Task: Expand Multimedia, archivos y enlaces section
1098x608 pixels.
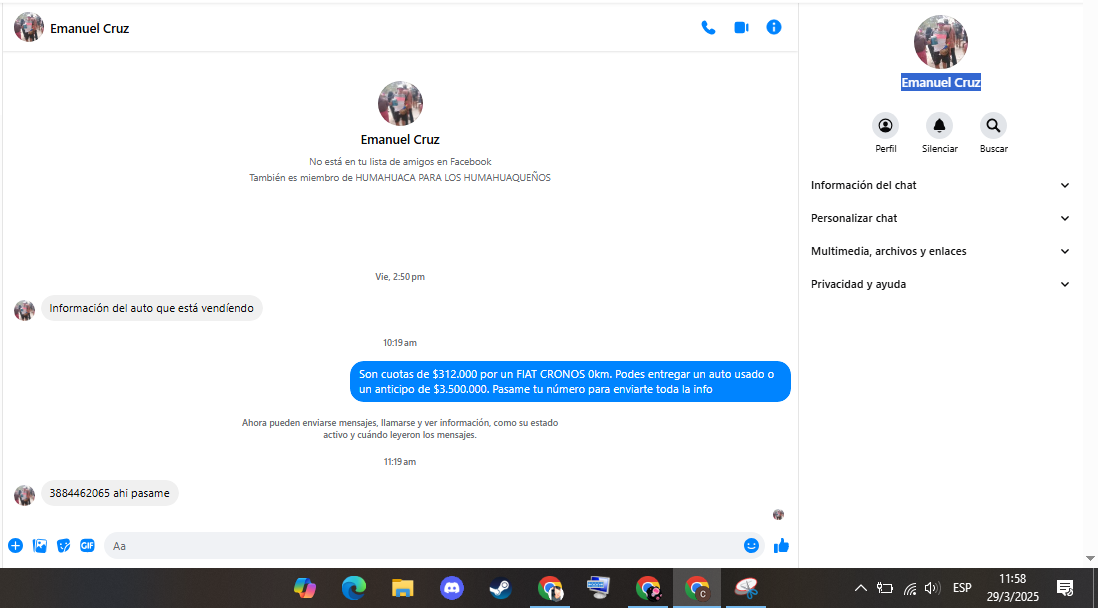Action: (x=939, y=251)
